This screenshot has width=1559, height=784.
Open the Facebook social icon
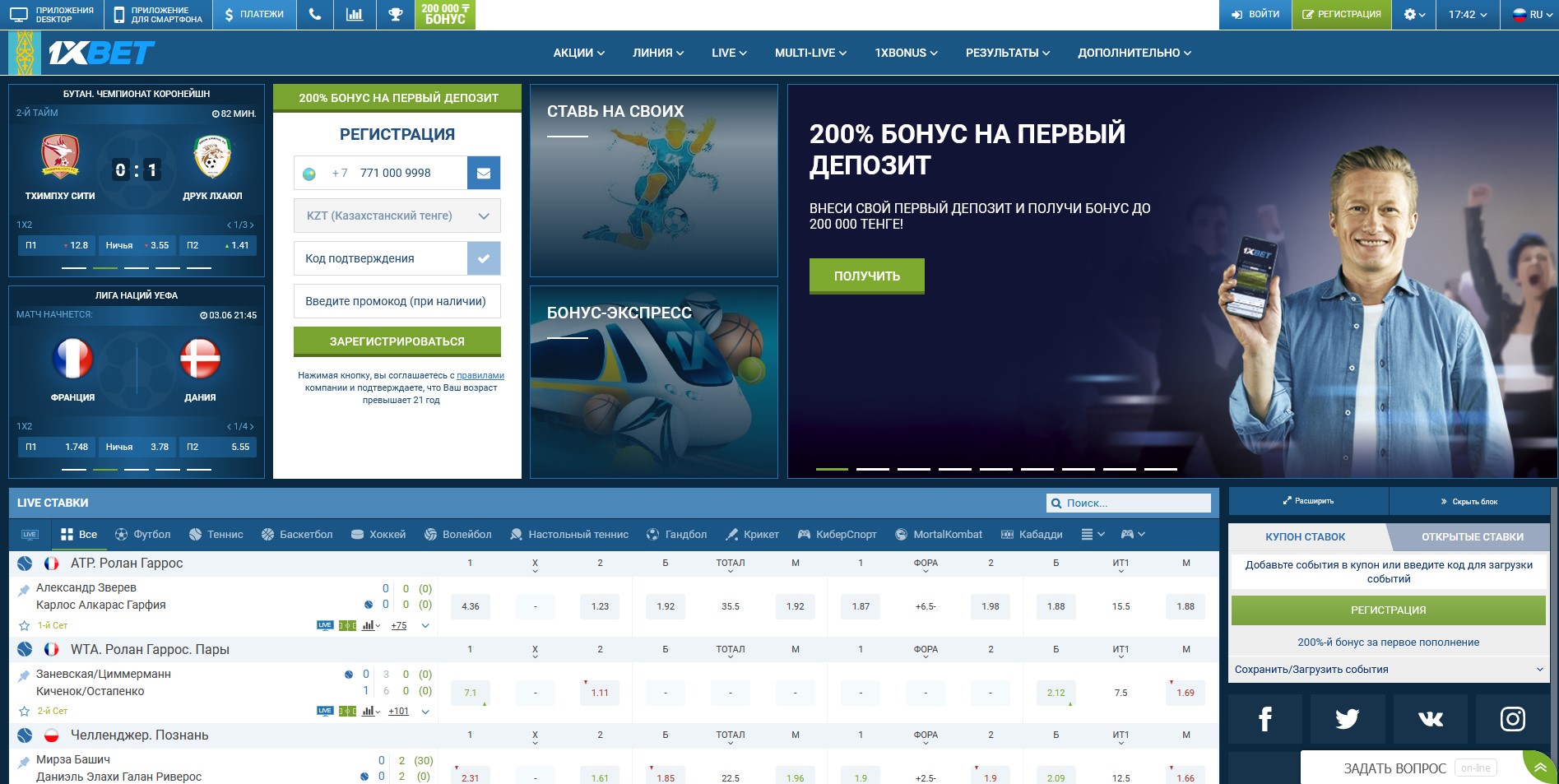[1265, 719]
